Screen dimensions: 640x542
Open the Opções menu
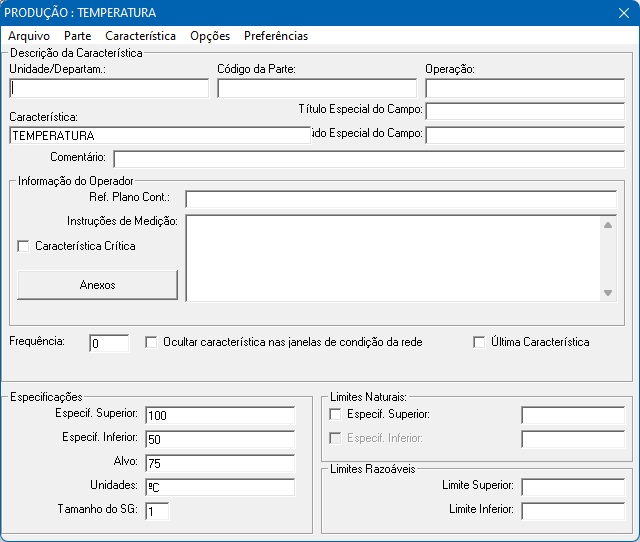(210, 36)
